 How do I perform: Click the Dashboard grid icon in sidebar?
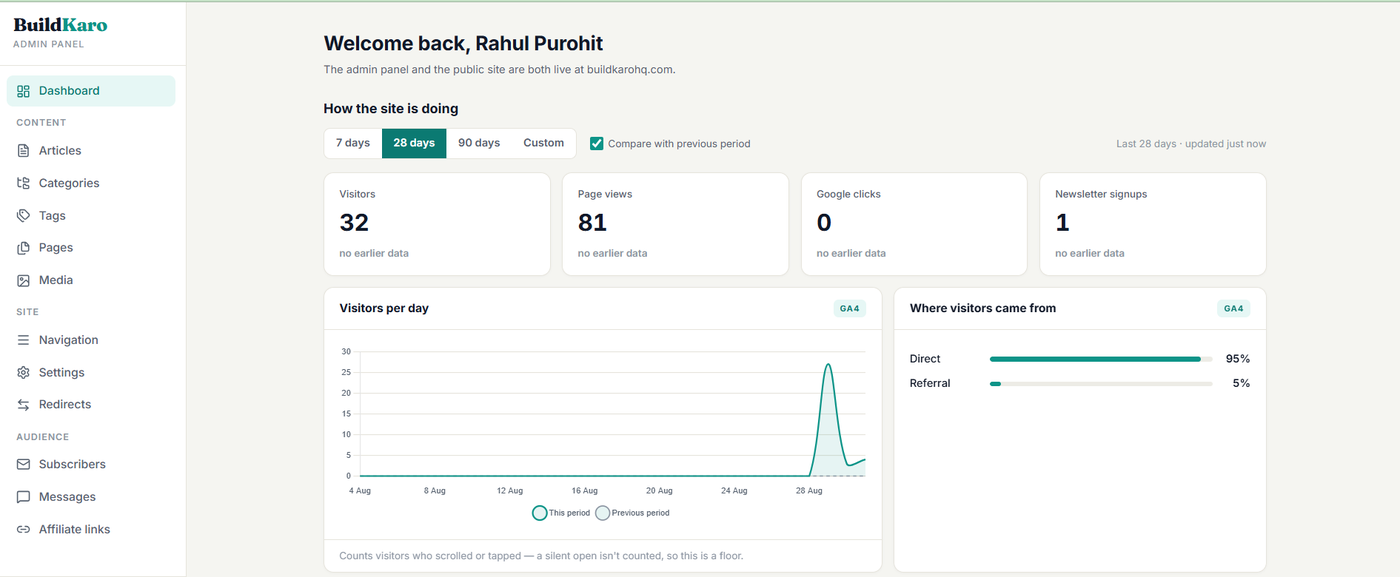(x=23, y=91)
